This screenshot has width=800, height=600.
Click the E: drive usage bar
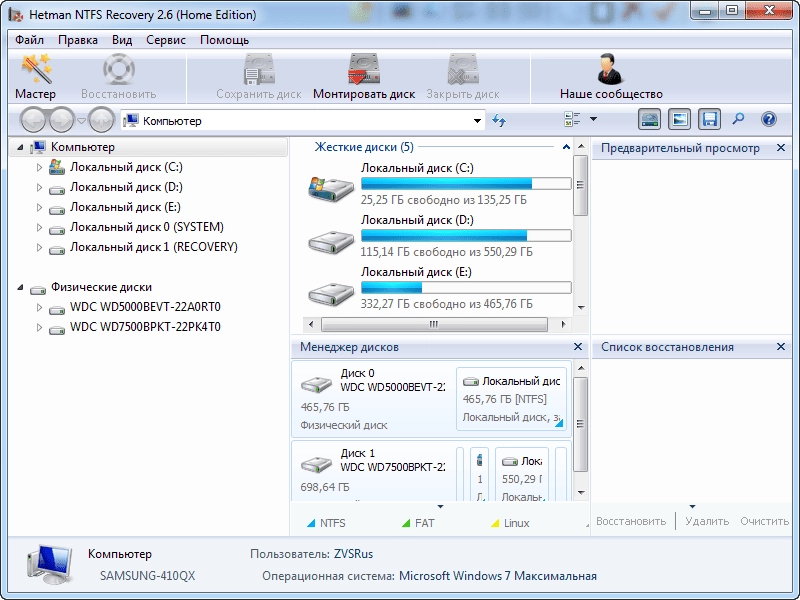tap(466, 287)
